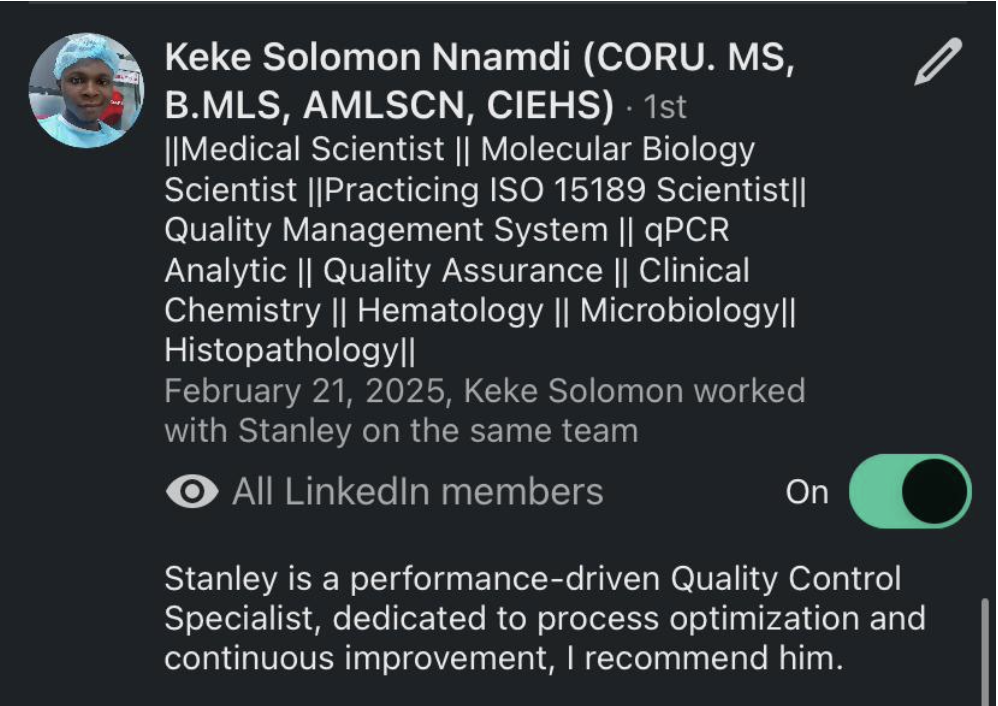Click the "Practicing ISO 15189 Scientist" text
Viewport: 998px width, 706px height.
[557, 190]
